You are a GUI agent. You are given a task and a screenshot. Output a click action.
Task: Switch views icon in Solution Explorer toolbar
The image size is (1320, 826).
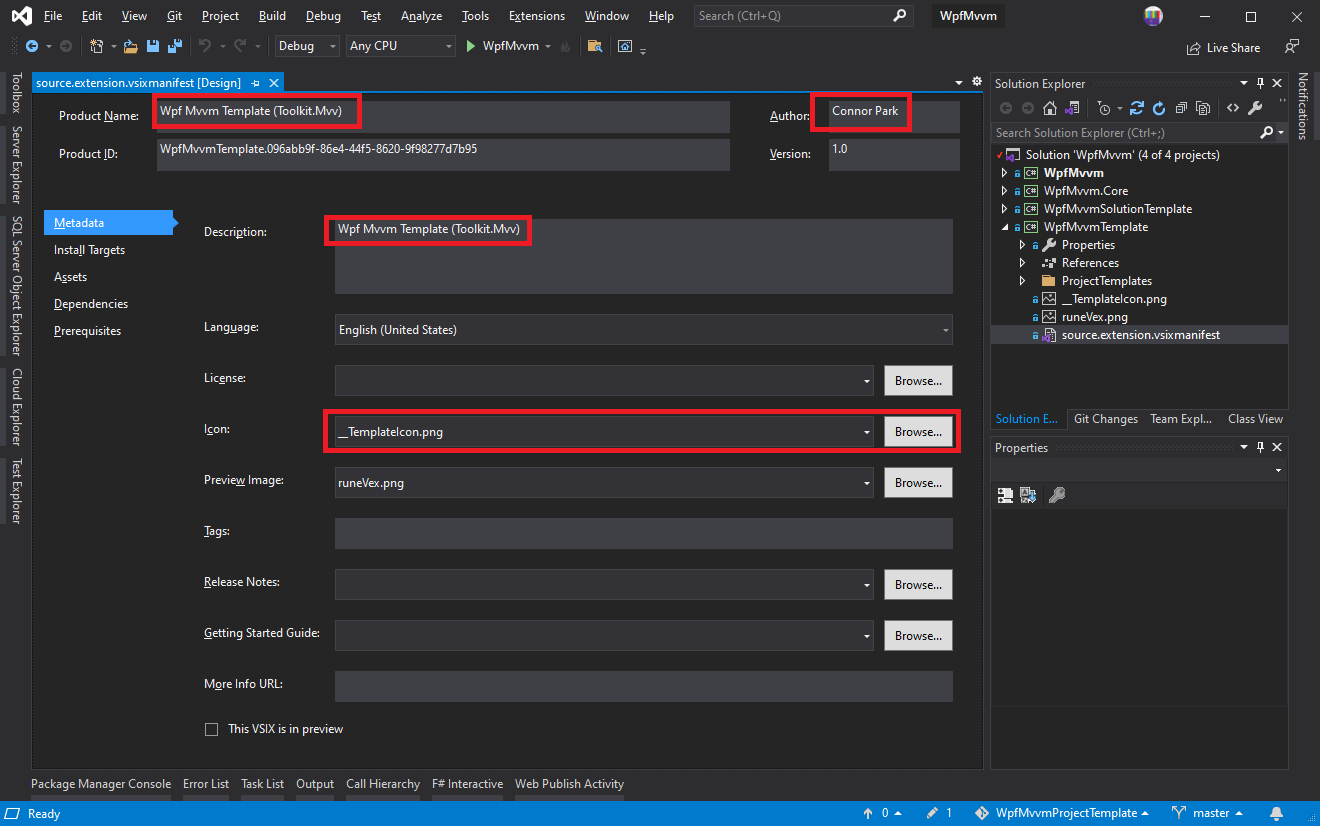click(x=1072, y=108)
